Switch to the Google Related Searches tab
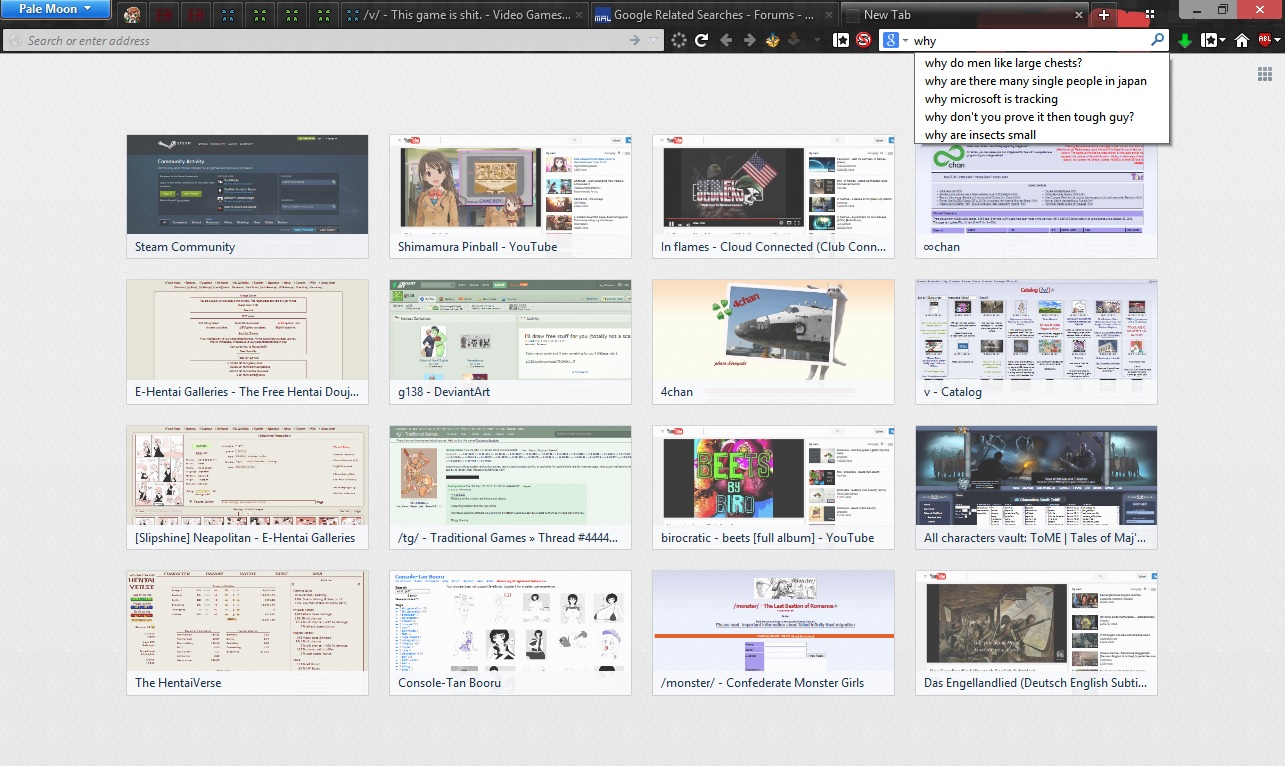Image resolution: width=1285 pixels, height=766 pixels. 712,15
